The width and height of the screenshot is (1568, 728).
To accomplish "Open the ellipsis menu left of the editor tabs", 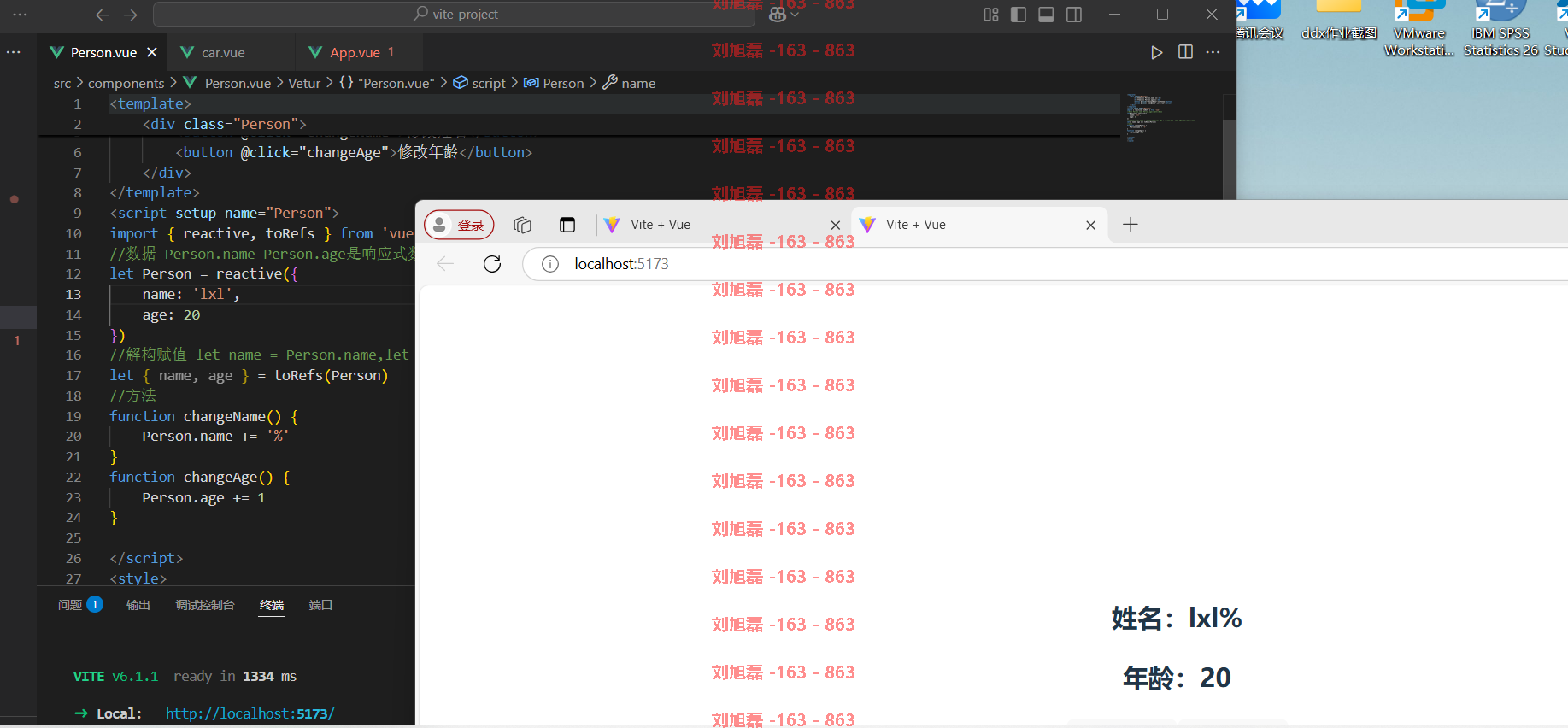I will pyautogui.click(x=14, y=52).
